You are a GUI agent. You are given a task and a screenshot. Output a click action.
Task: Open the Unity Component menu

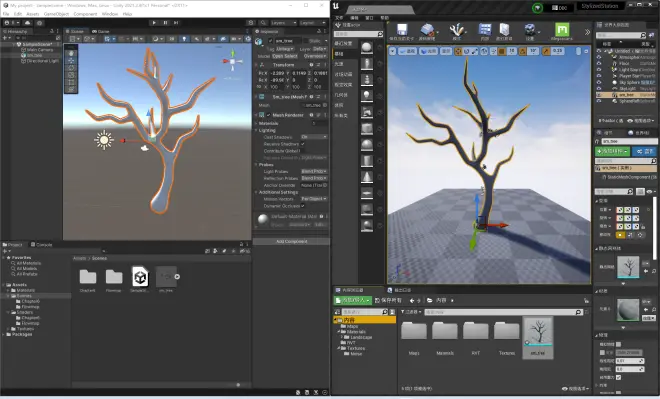[85, 14]
